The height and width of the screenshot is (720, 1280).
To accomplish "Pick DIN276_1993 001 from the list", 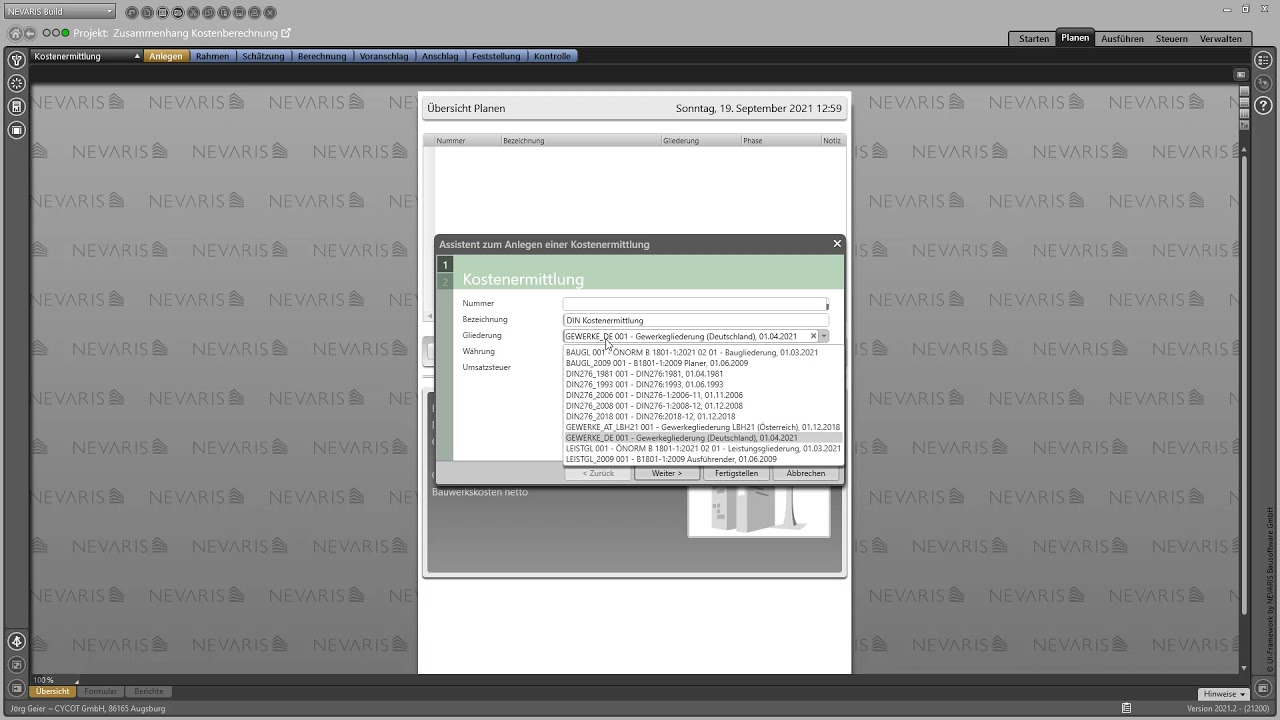I will click(703, 384).
